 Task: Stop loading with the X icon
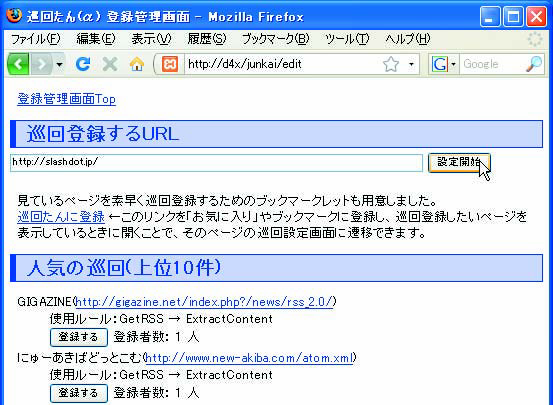pyautogui.click(x=110, y=64)
